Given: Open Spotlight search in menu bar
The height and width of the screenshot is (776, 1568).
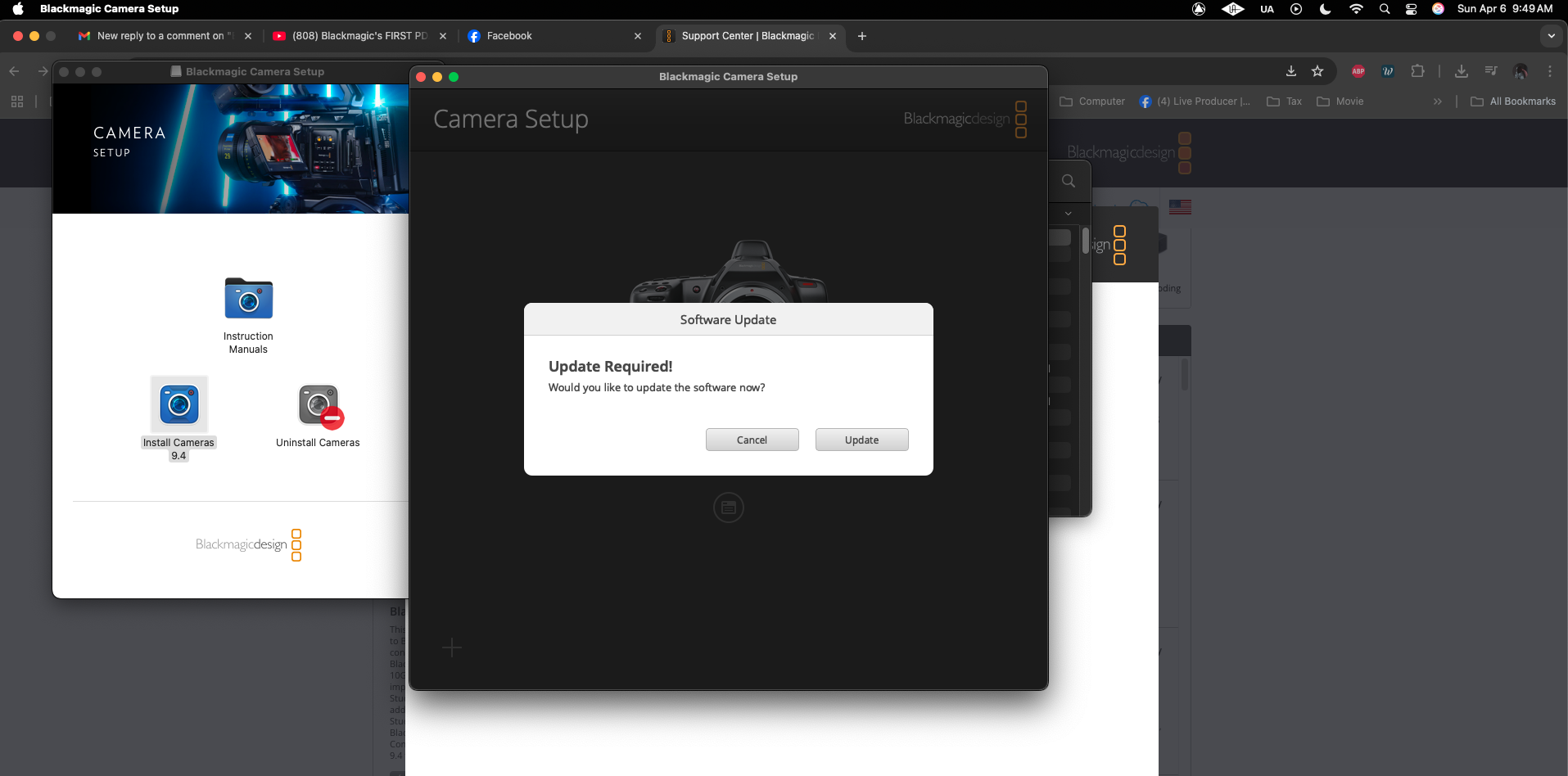Looking at the screenshot, I should (x=1385, y=9).
